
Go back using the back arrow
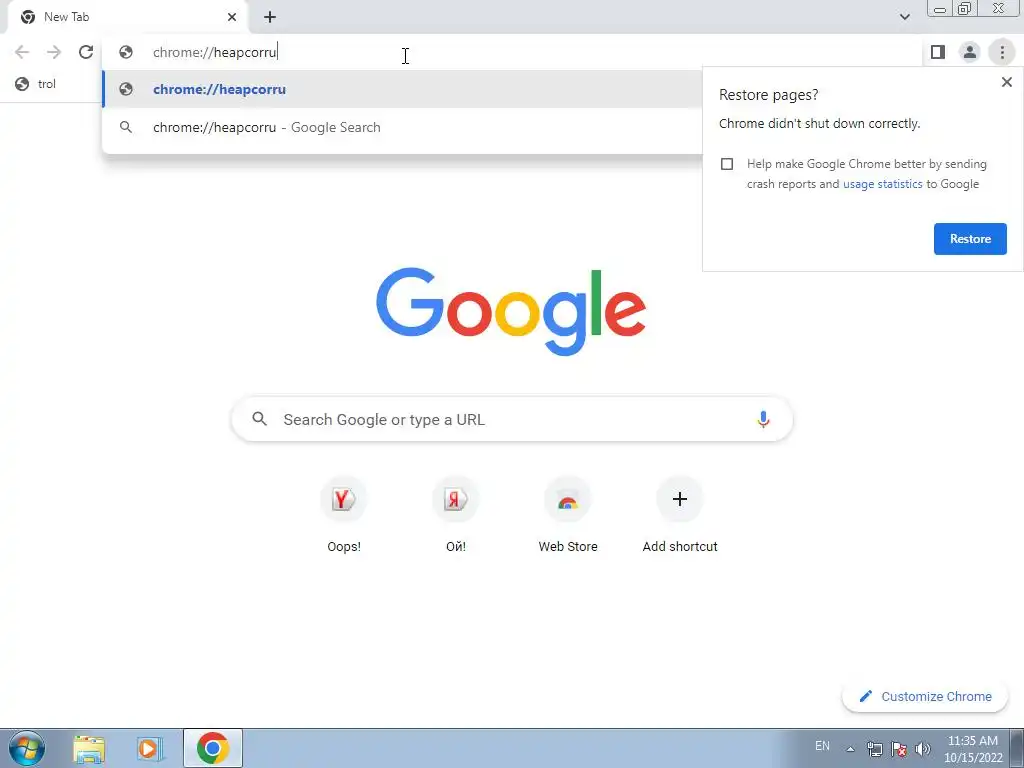coord(22,52)
